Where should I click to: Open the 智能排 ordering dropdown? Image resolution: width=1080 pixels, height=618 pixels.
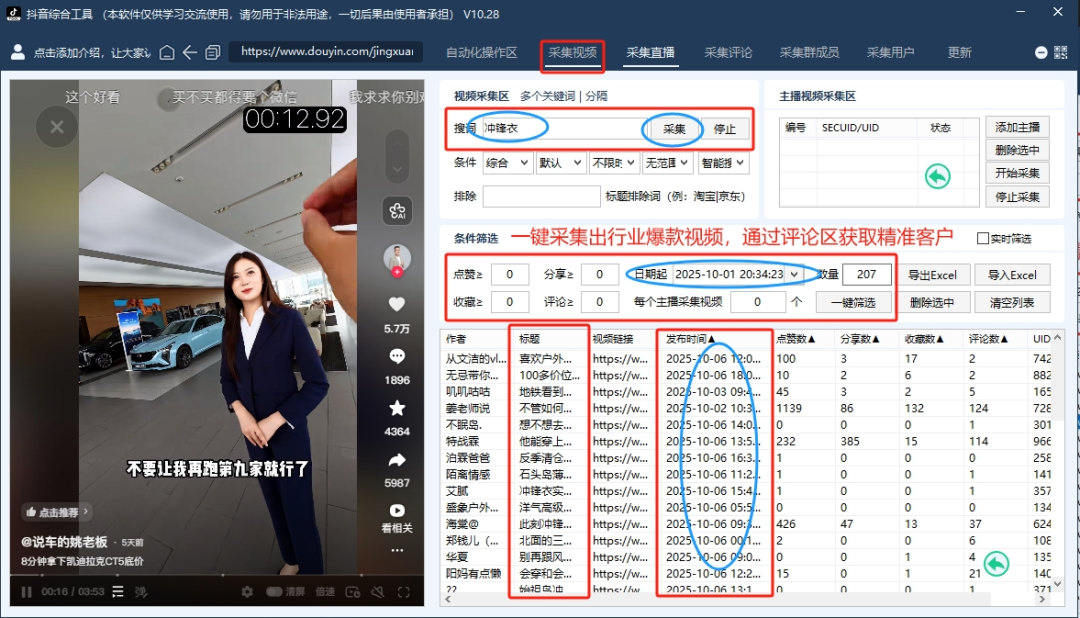[723, 163]
